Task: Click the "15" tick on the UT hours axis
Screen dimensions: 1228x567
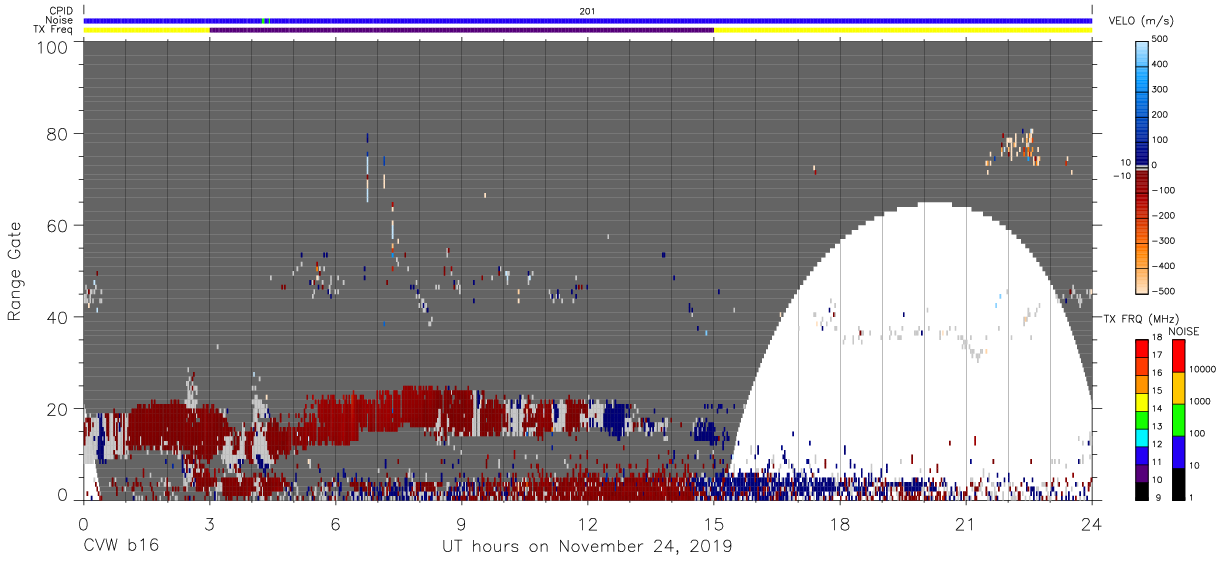Action: 714,523
